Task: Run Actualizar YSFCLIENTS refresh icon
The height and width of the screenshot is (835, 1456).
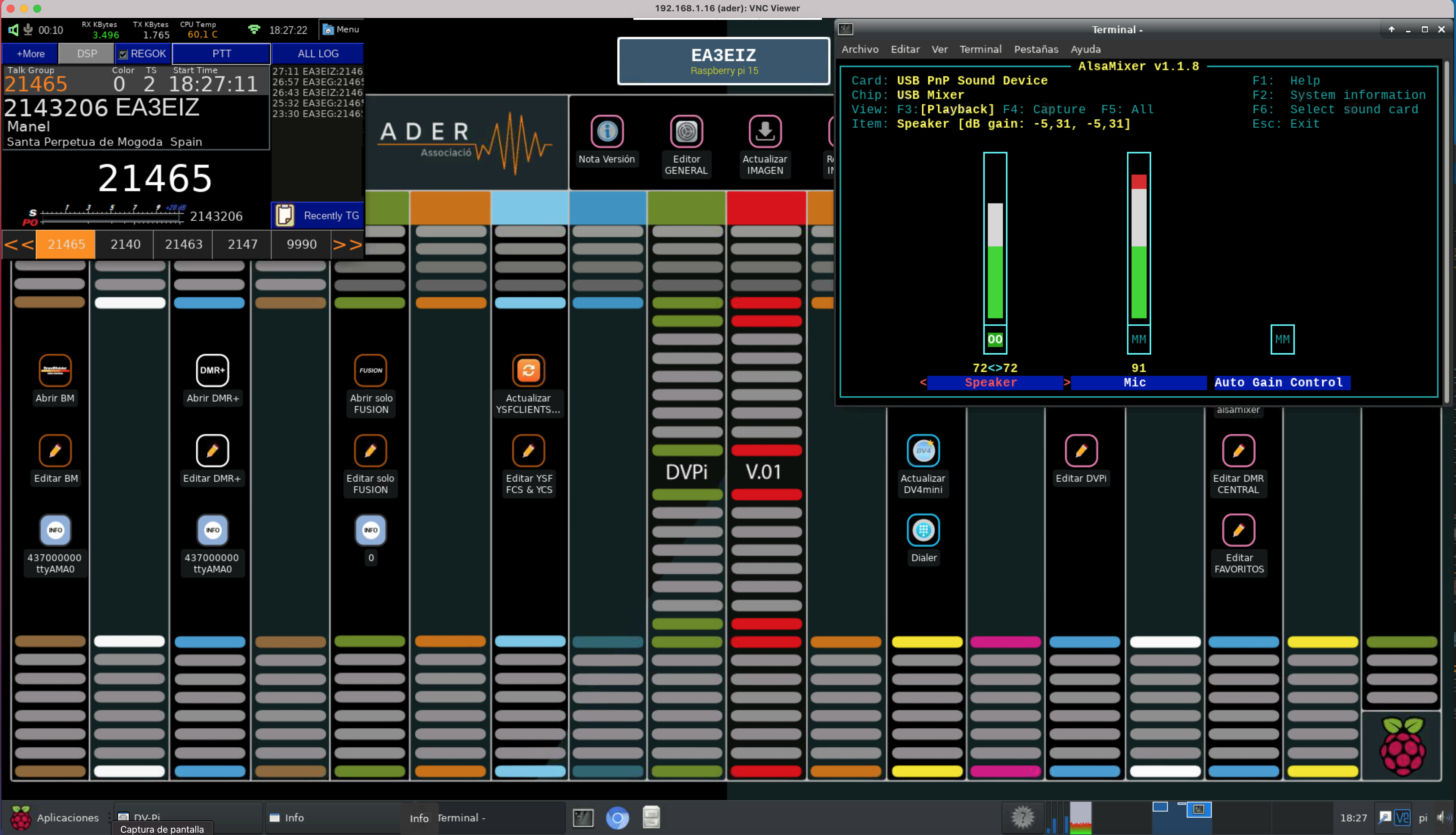Action: coord(528,370)
